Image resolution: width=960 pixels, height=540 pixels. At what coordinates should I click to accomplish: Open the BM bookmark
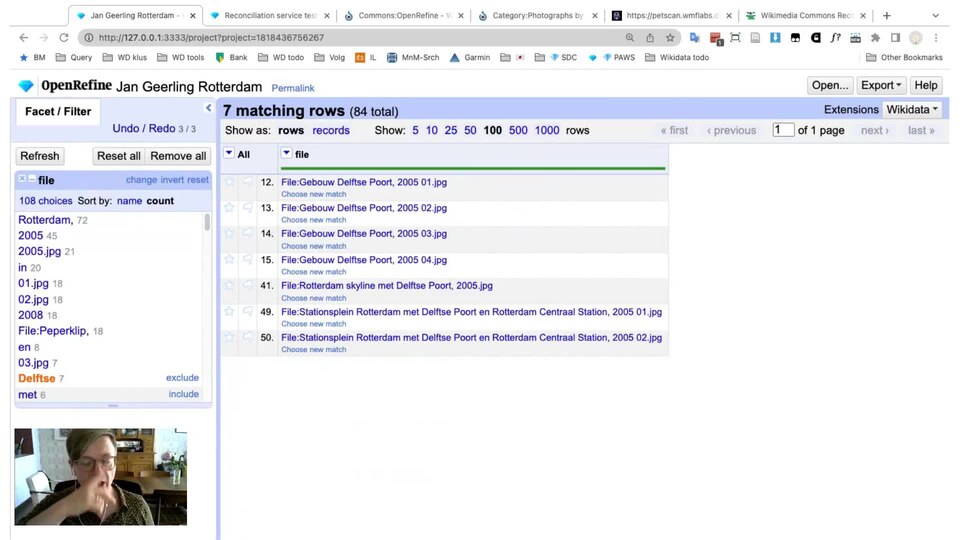point(32,58)
